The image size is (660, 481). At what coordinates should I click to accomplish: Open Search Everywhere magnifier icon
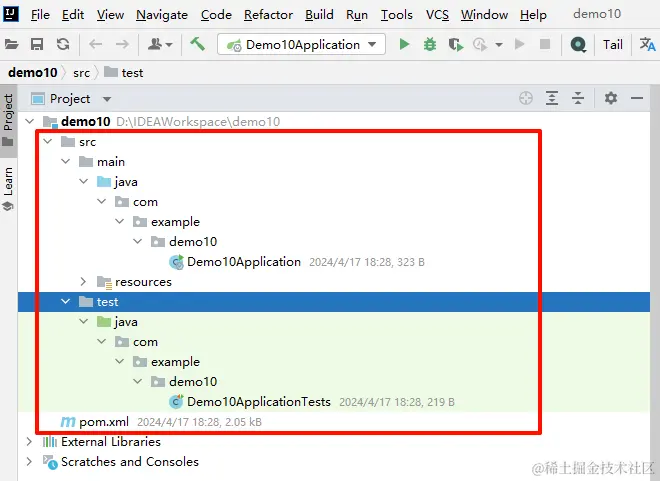[x=578, y=44]
